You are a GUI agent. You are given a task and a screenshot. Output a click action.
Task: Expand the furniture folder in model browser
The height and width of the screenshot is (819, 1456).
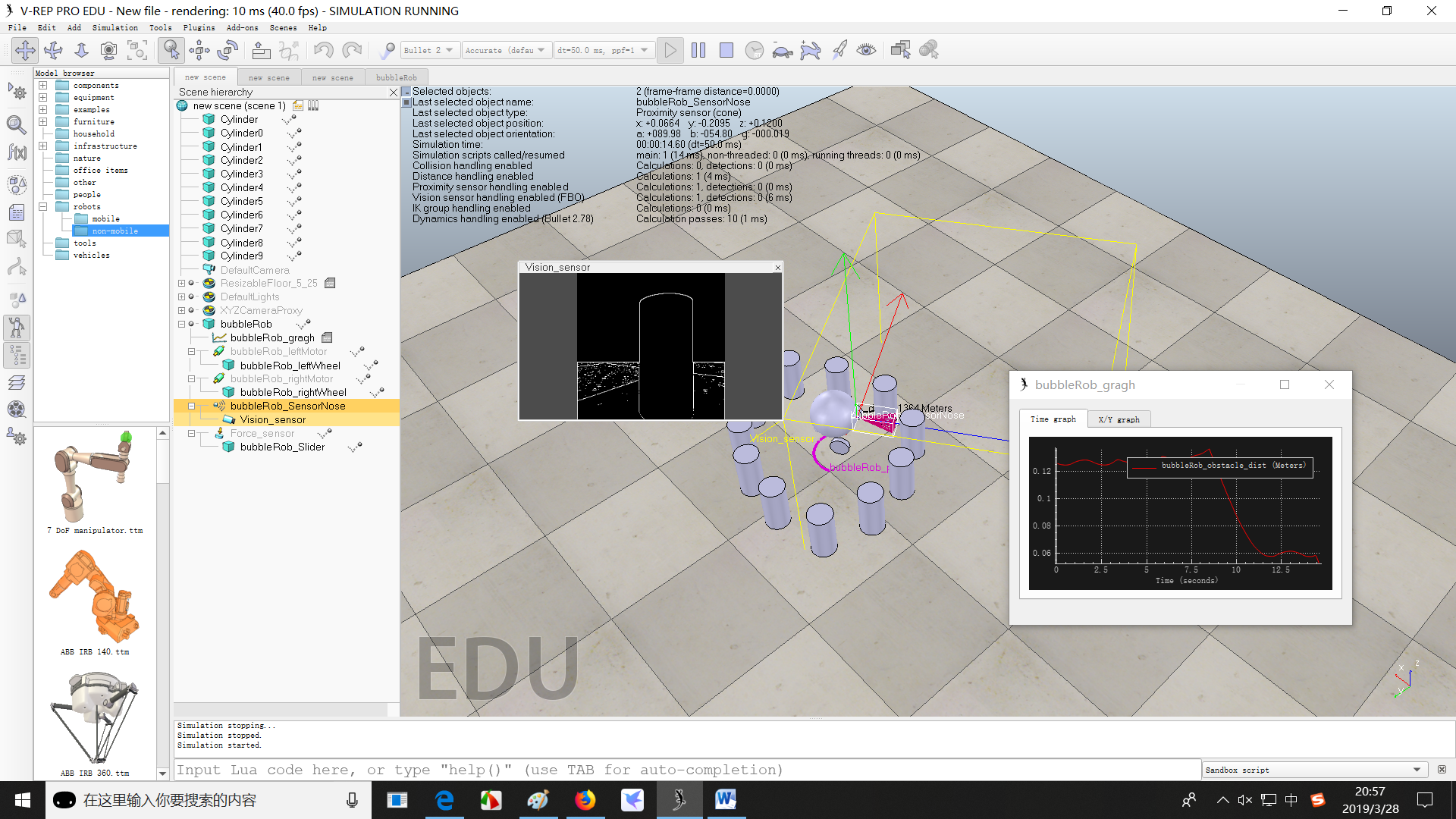pyautogui.click(x=43, y=121)
